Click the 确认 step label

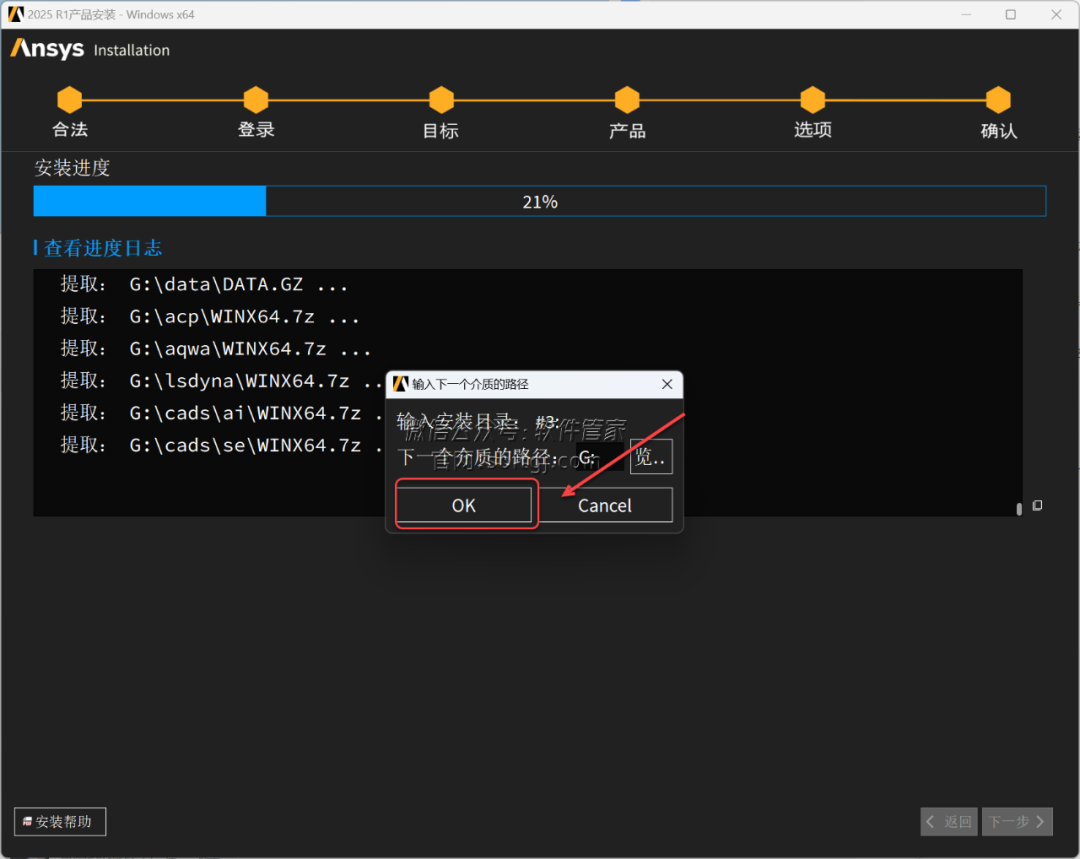[999, 130]
